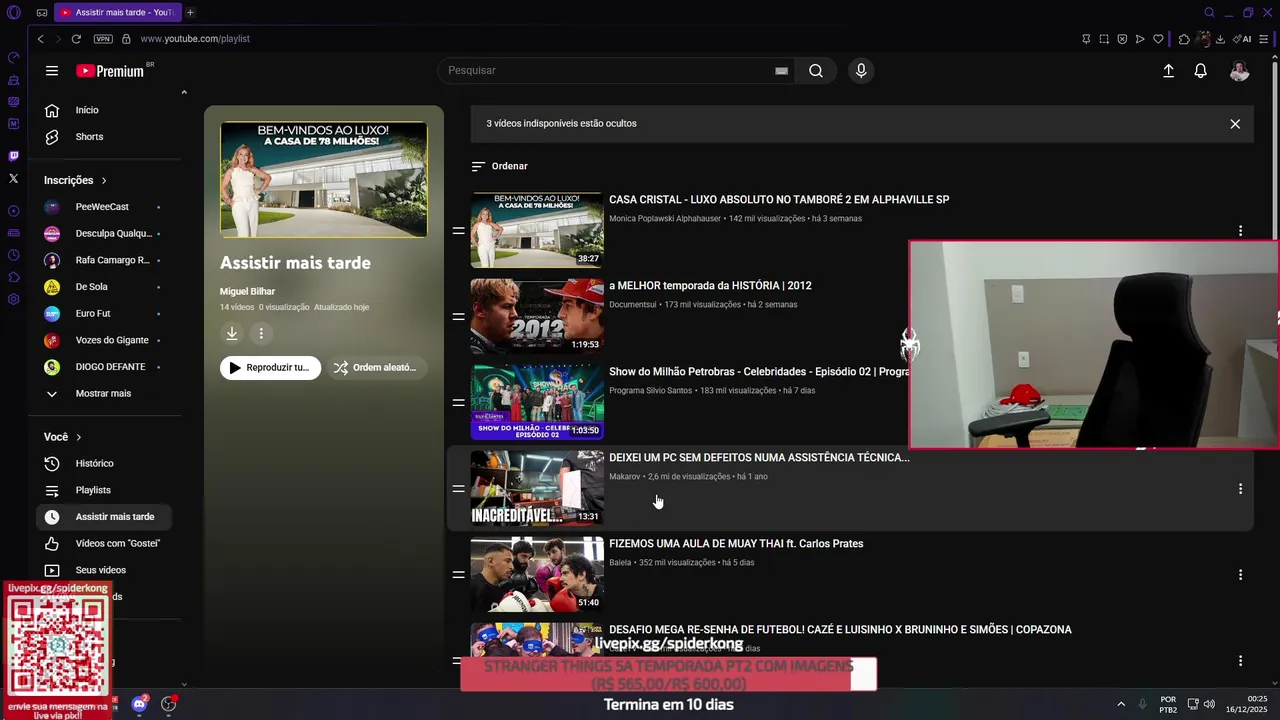Viewport: 1280px width, 720px height.
Task: Expand the Inscrições section
Action: (x=76, y=181)
